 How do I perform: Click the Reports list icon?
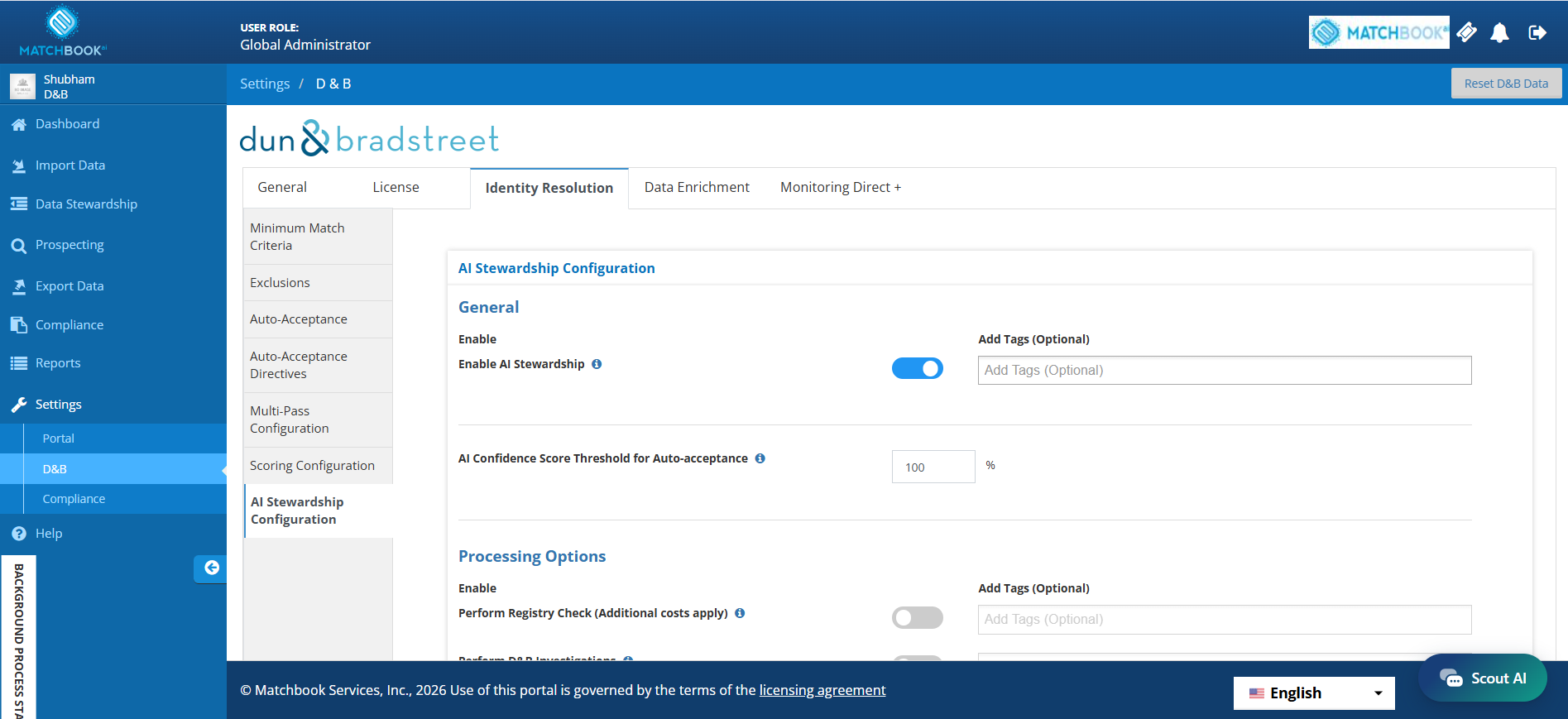click(x=18, y=363)
